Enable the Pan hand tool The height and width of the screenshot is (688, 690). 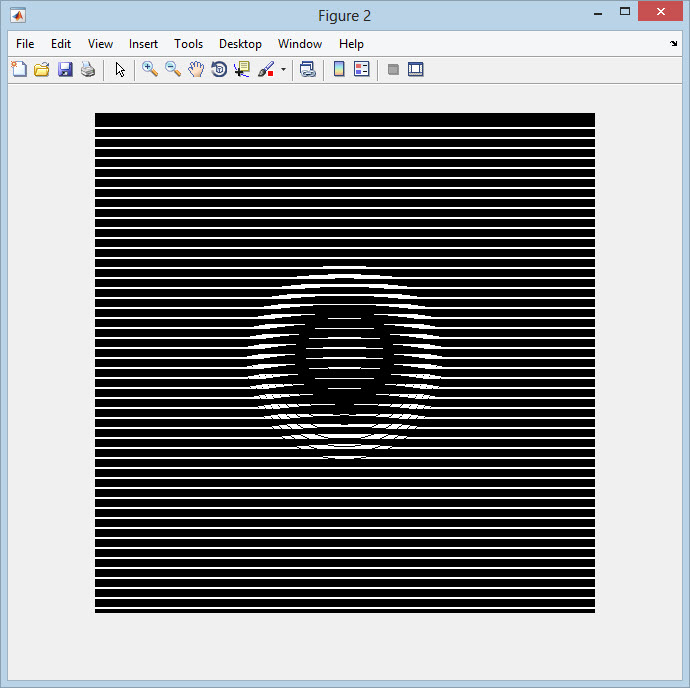(196, 70)
